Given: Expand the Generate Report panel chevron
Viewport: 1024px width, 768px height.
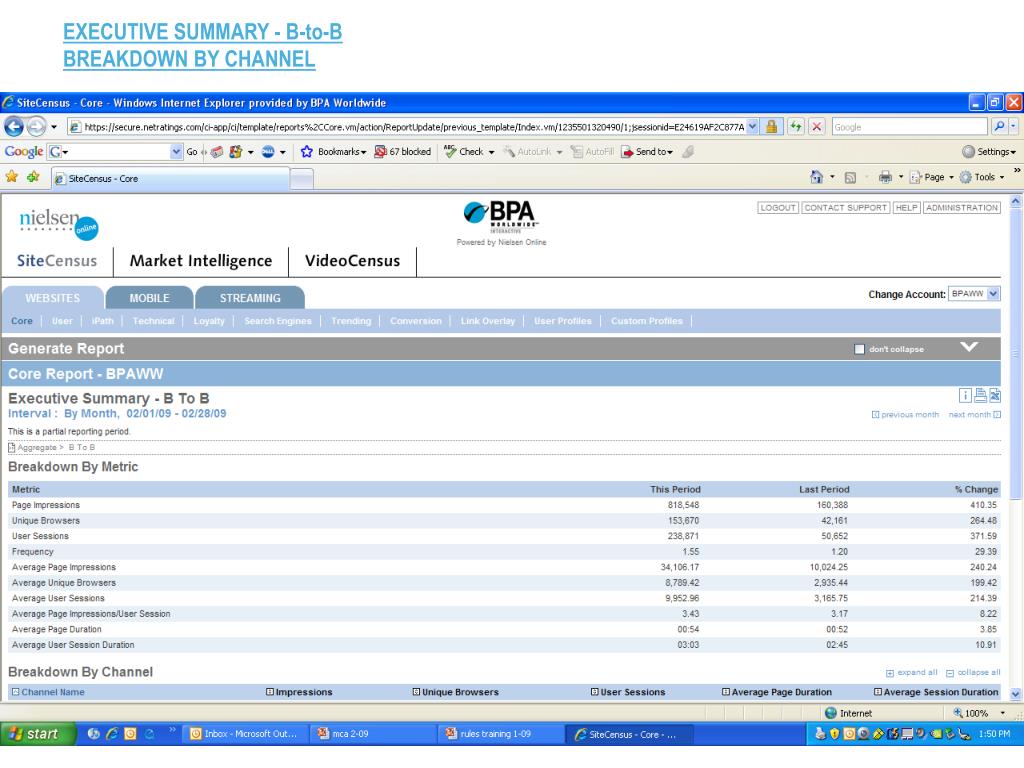Looking at the screenshot, I should (x=969, y=347).
